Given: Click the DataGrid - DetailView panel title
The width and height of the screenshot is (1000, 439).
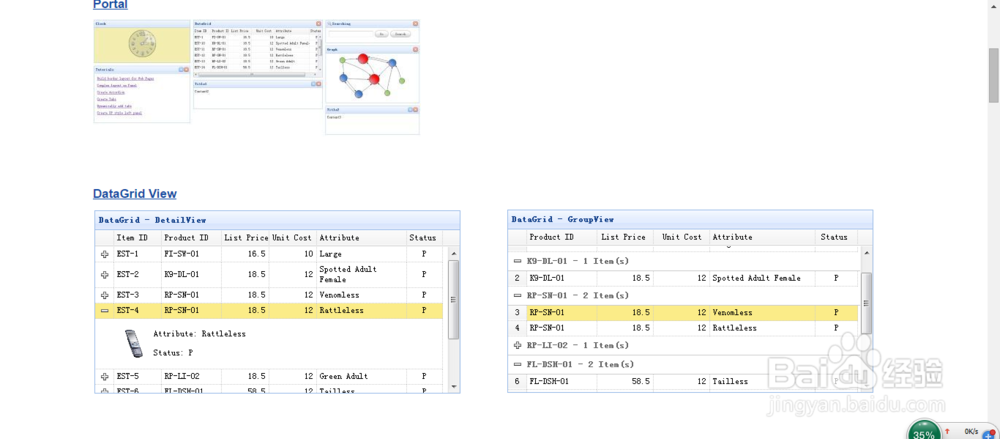Looking at the screenshot, I should (152, 220).
